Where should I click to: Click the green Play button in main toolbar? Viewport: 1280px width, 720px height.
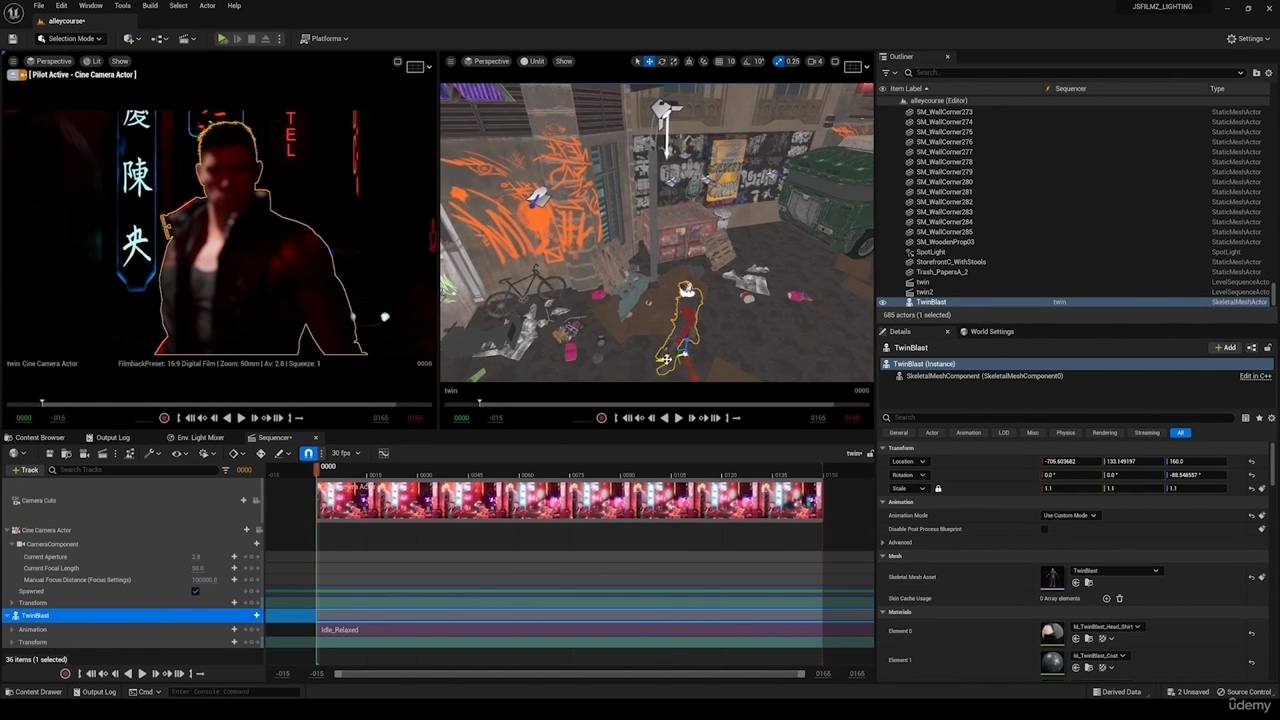(222, 39)
